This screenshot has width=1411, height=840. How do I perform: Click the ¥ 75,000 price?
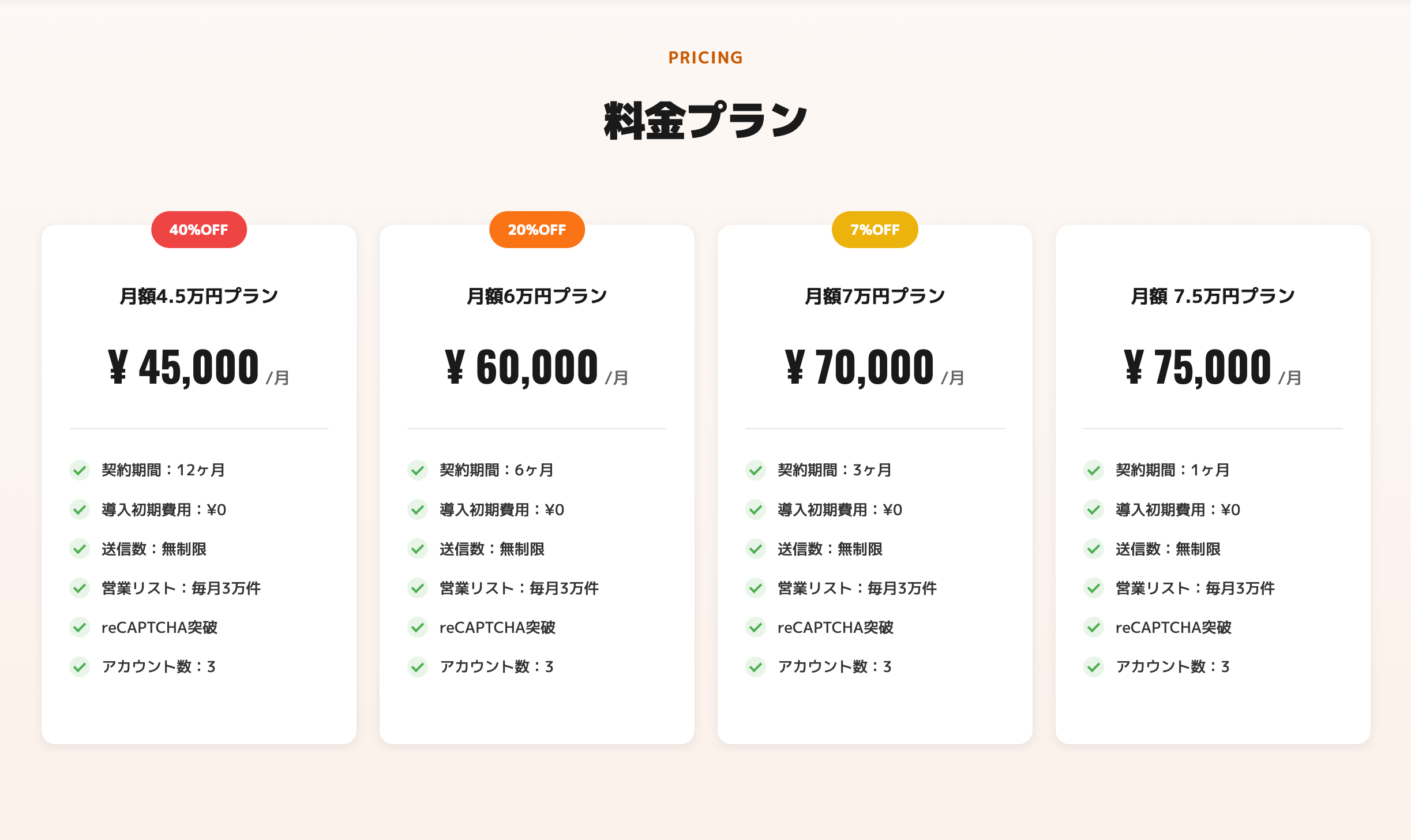point(1198,367)
